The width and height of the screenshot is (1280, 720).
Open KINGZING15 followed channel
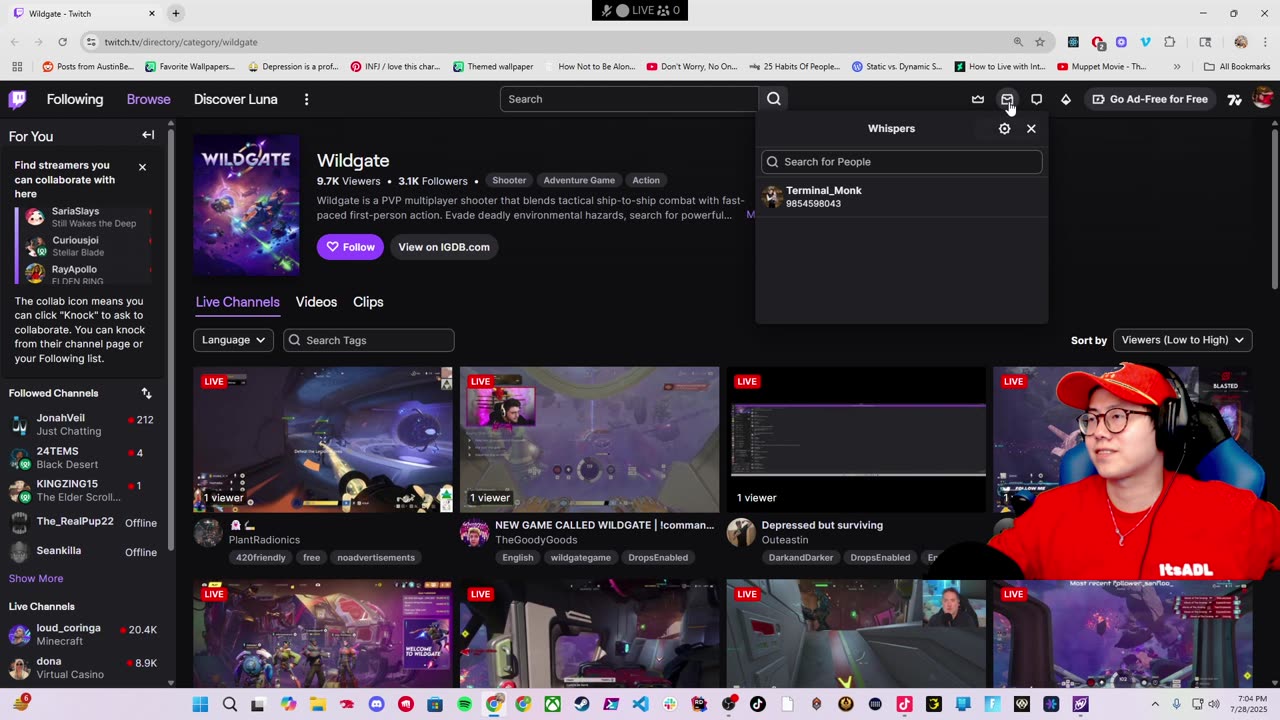pyautogui.click(x=83, y=491)
